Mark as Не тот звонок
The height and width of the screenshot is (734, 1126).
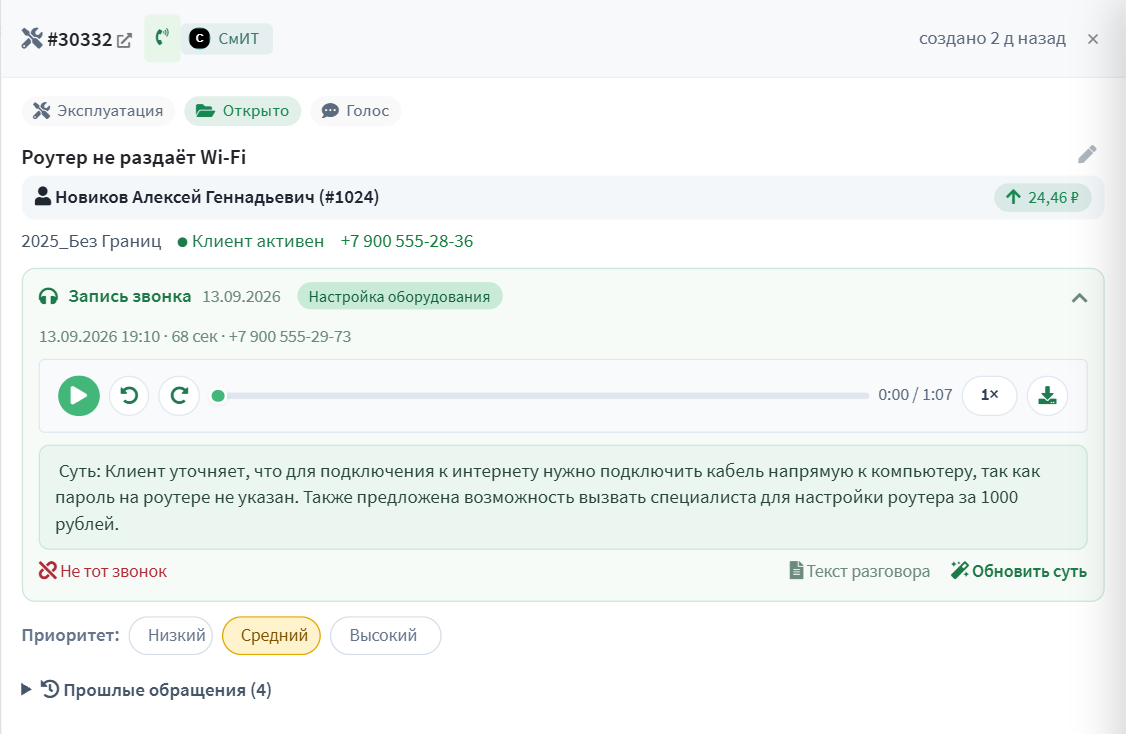(x=103, y=572)
